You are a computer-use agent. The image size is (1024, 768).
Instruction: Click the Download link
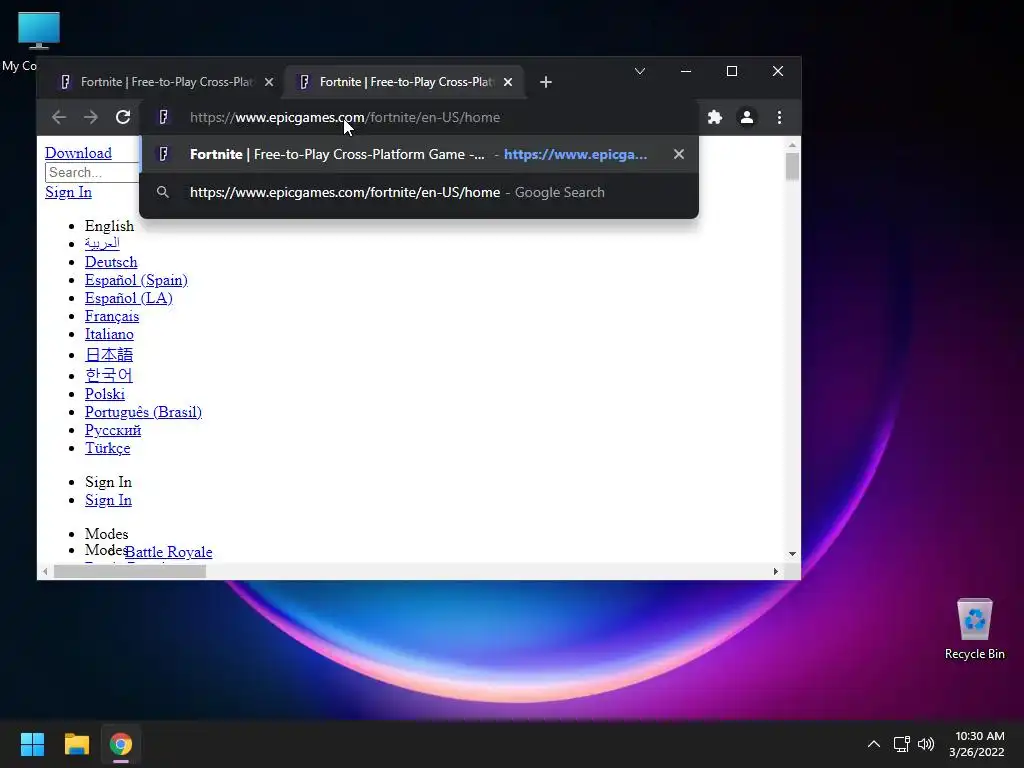[x=78, y=153]
